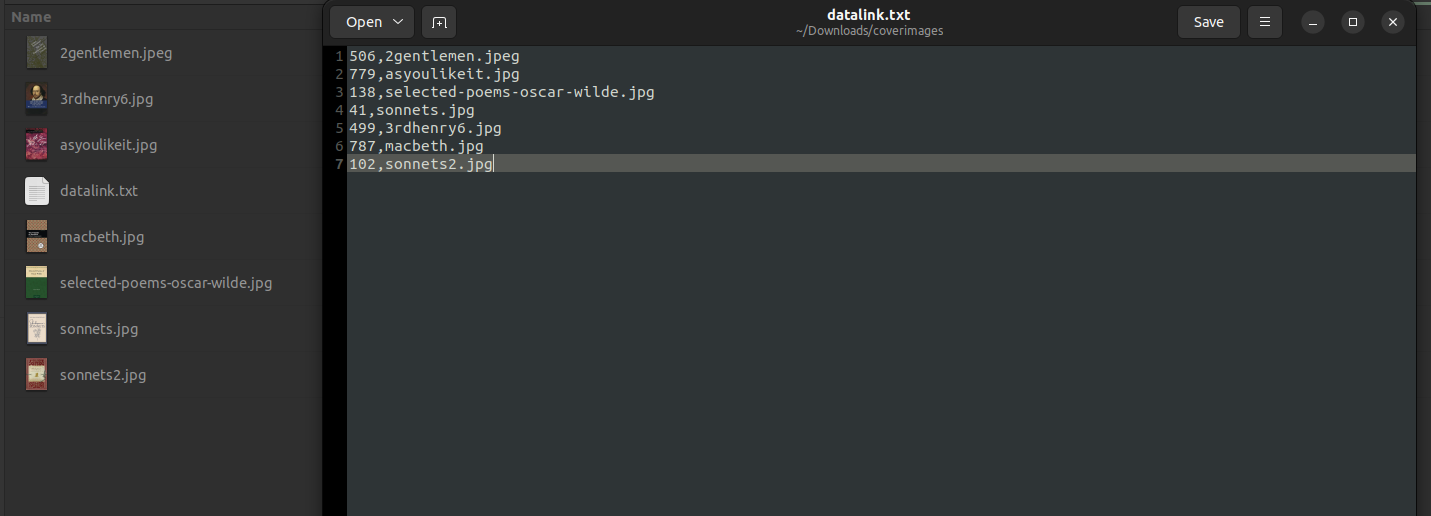Select the datalink.txt file name in list
The height and width of the screenshot is (516, 1431).
coord(99,191)
